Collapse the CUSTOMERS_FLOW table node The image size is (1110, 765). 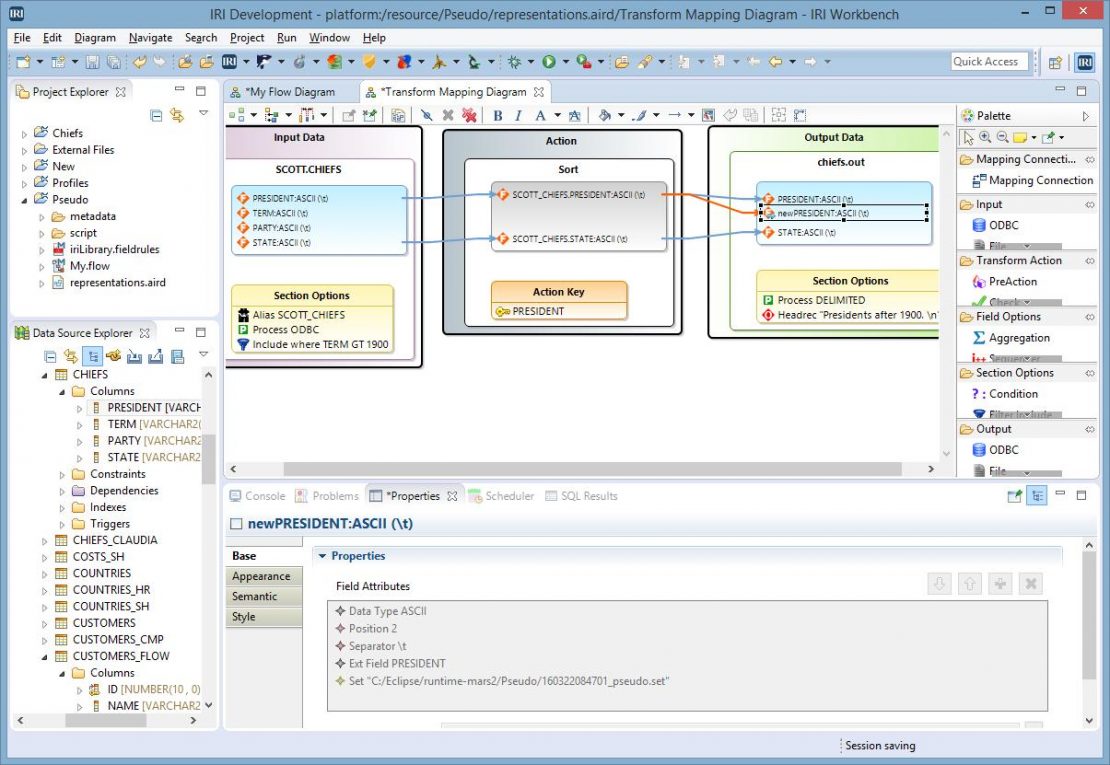pos(45,657)
